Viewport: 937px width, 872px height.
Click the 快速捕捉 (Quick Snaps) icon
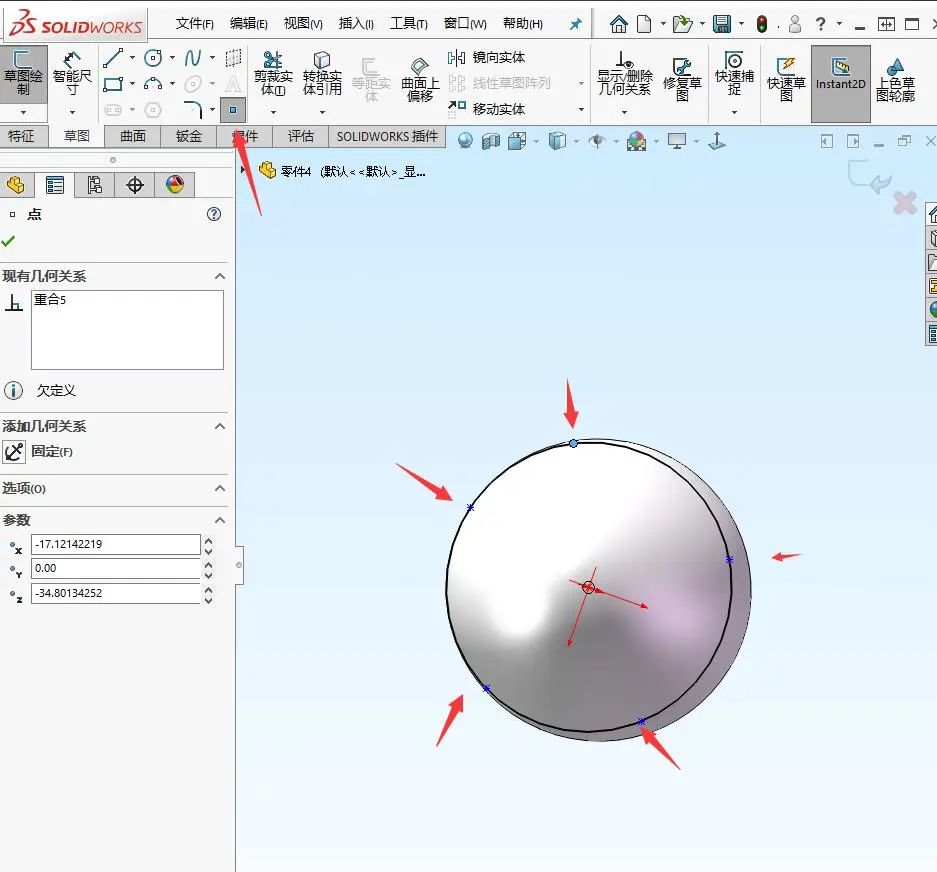click(x=735, y=70)
